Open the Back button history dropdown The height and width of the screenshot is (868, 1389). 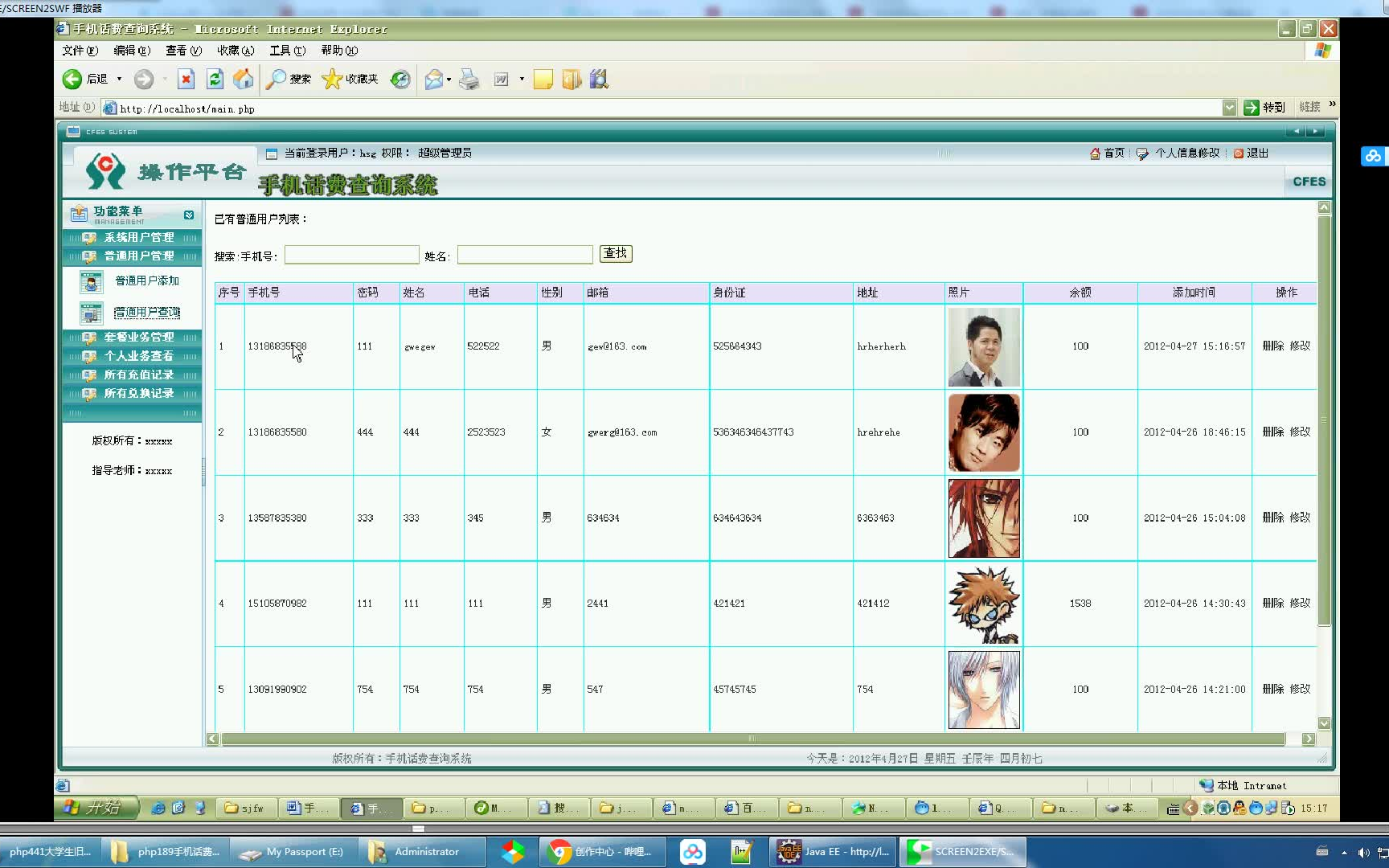tap(119, 79)
